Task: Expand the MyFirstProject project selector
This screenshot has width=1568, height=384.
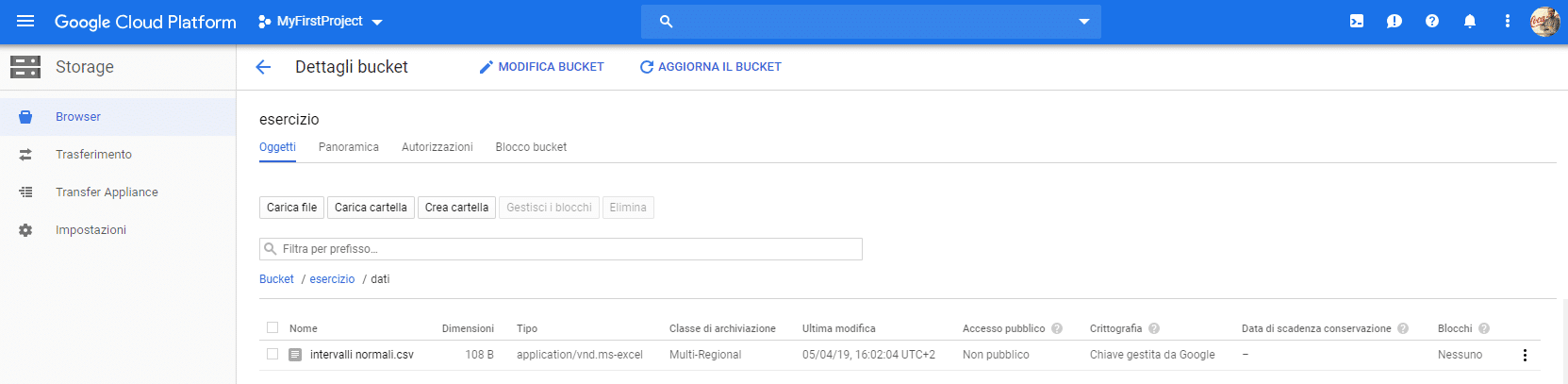Action: pyautogui.click(x=321, y=21)
